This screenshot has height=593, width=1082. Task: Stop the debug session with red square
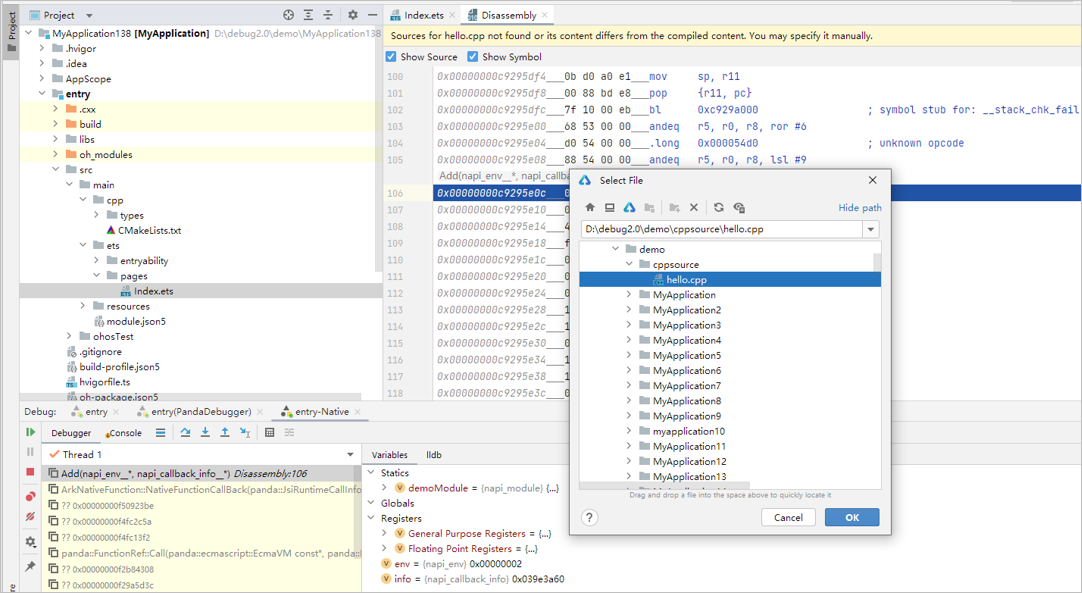pyautogui.click(x=30, y=471)
